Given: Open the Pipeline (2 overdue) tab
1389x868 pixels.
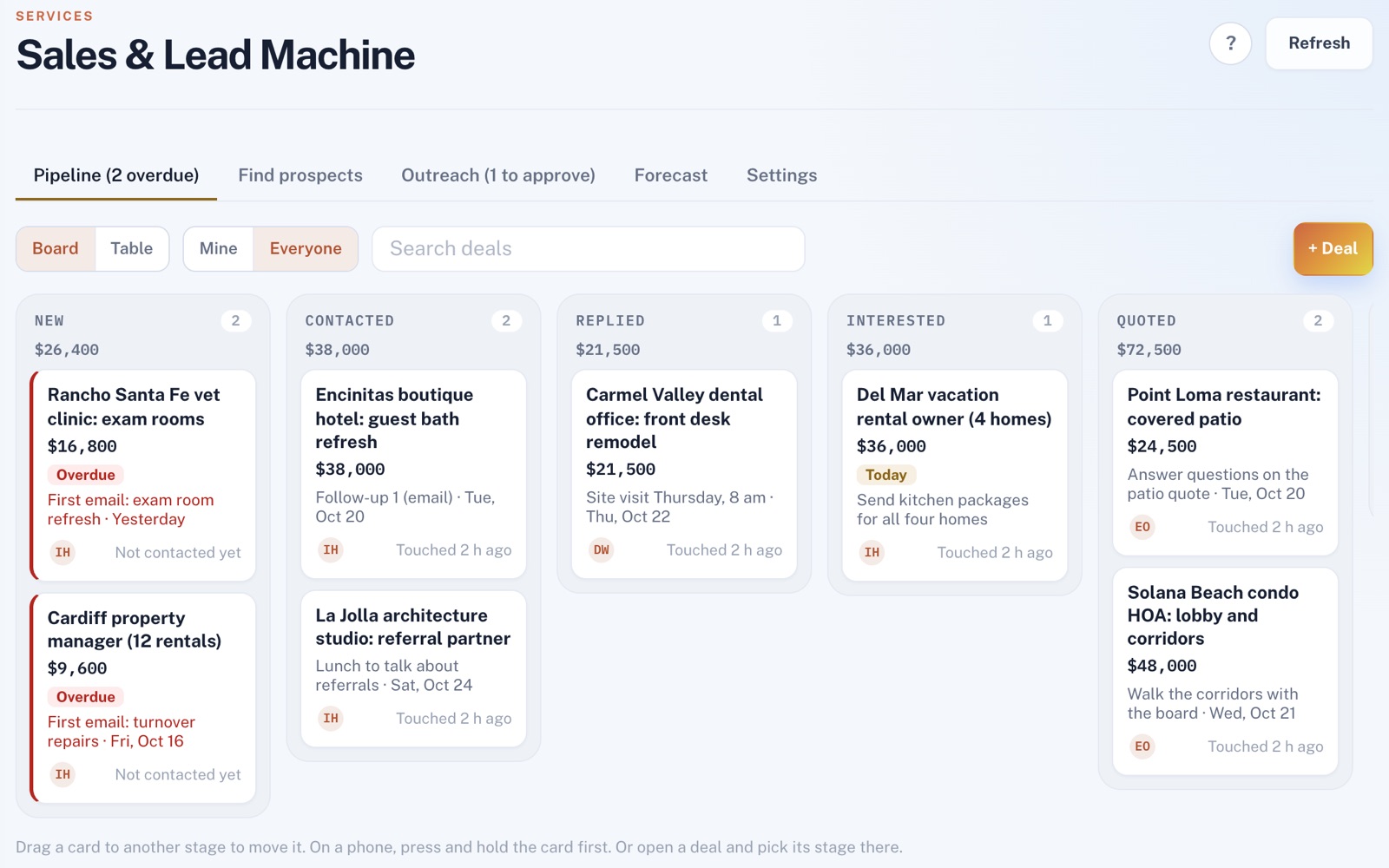Looking at the screenshot, I should [116, 175].
